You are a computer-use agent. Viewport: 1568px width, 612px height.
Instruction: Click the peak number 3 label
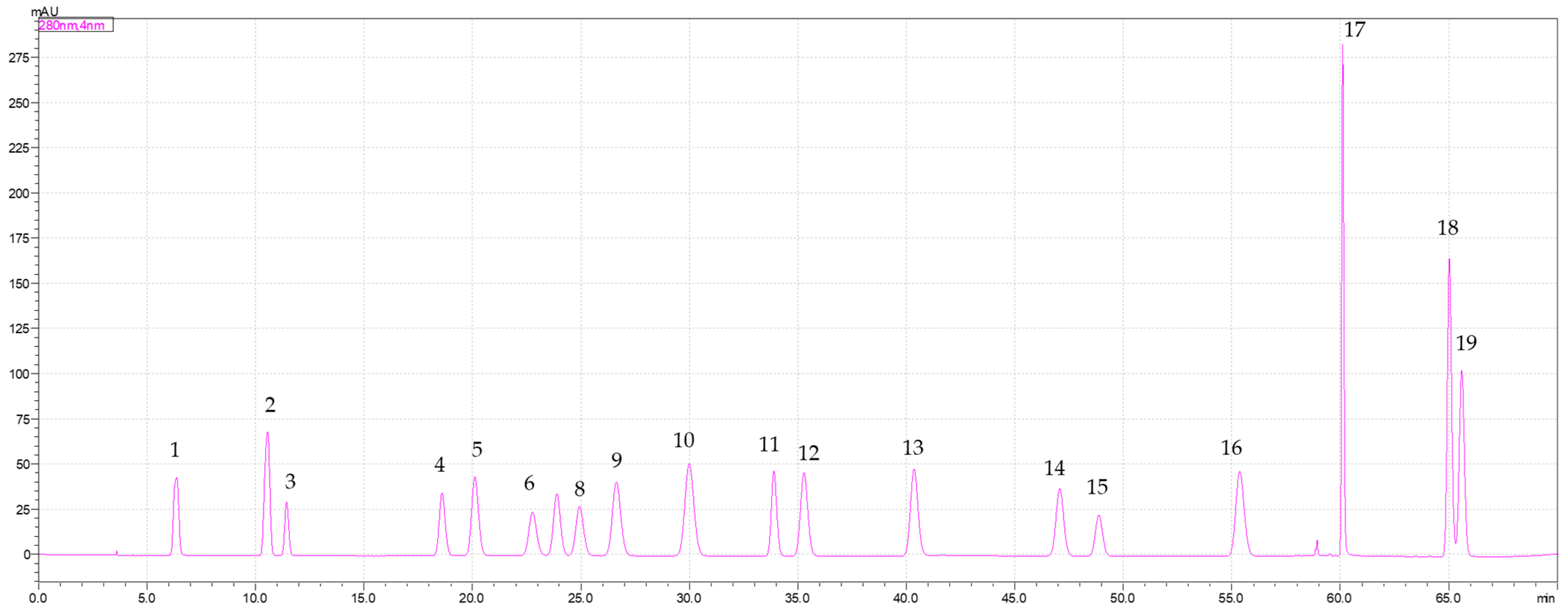[290, 482]
